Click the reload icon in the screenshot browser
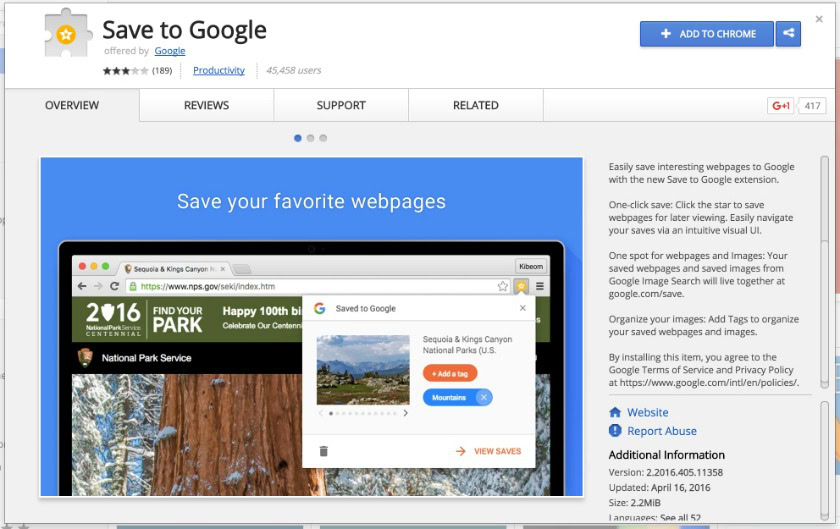Screen dimensions: 840x529 coord(114,286)
